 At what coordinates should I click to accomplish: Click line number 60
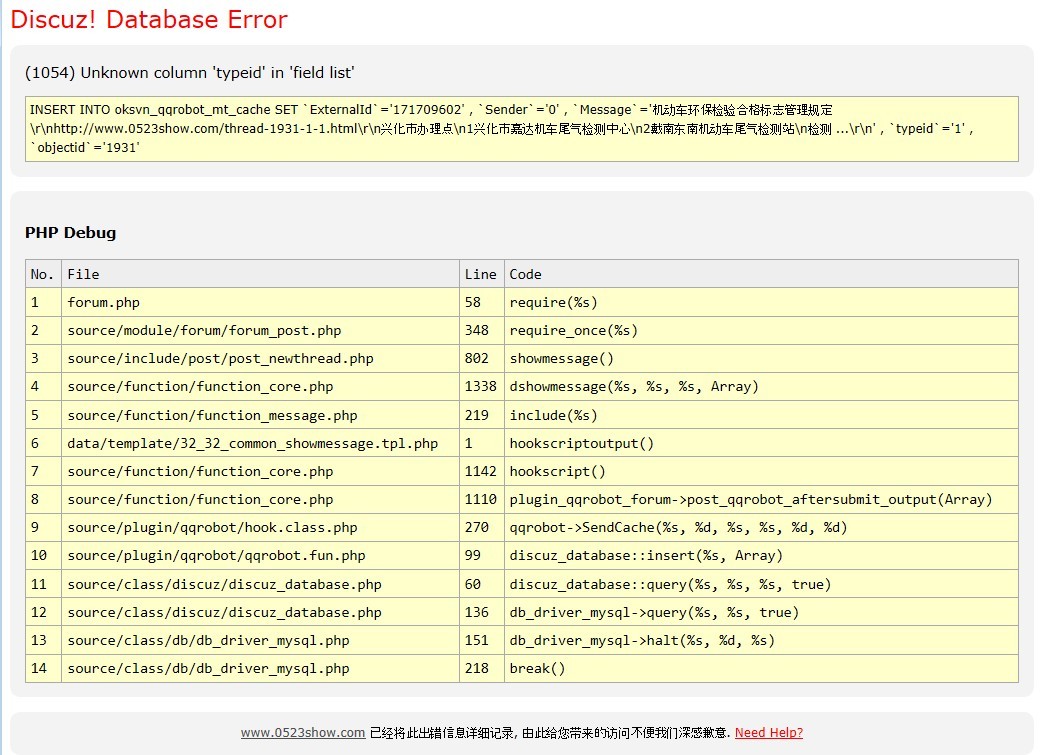pos(482,584)
